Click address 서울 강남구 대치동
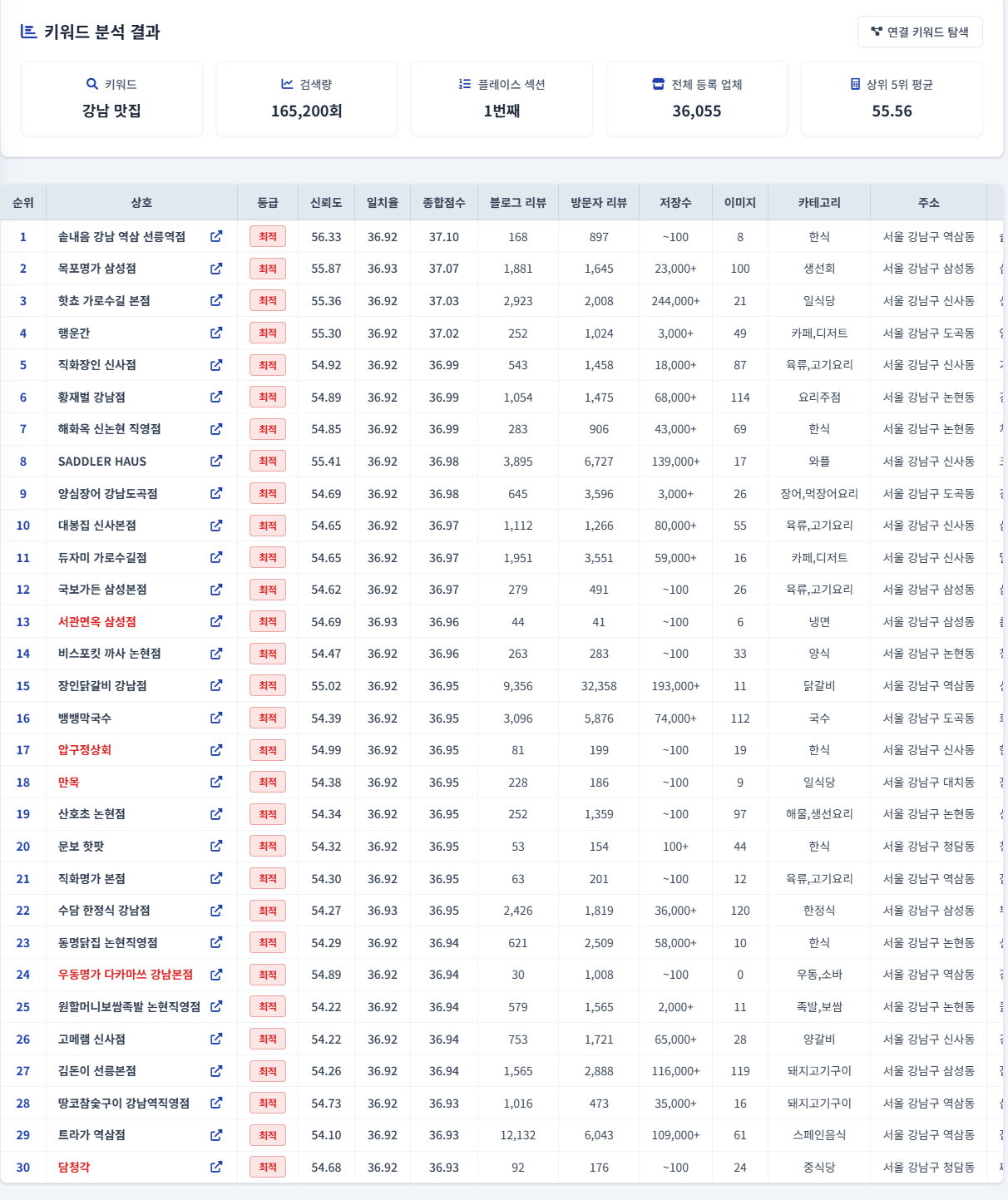Viewport: 1008px width, 1200px height. pyautogui.click(x=929, y=783)
